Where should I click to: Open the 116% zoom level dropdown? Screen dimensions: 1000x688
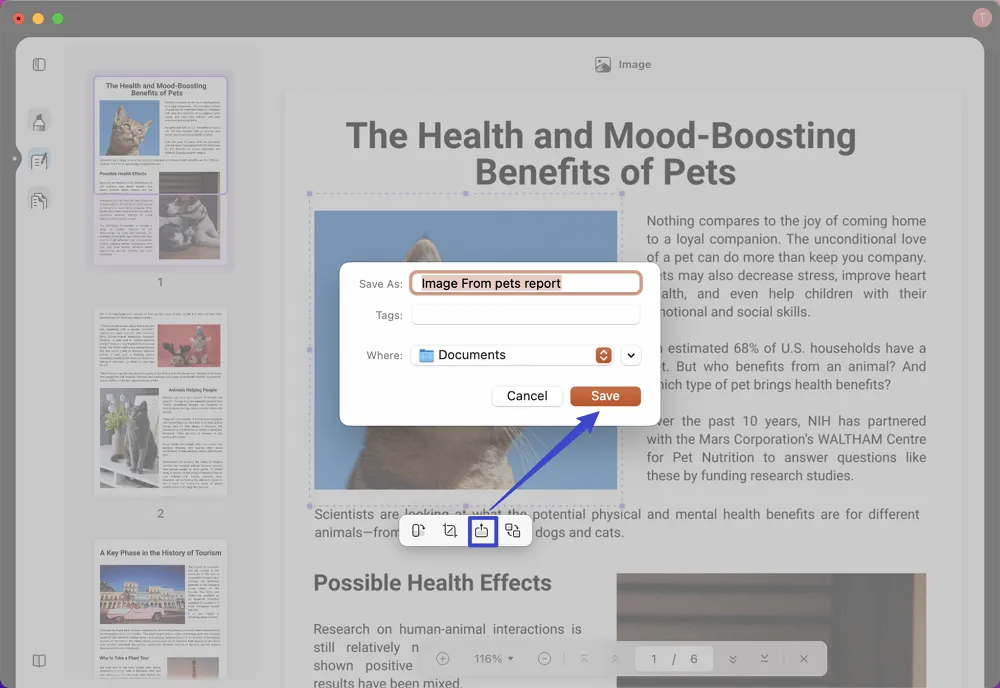(x=494, y=659)
